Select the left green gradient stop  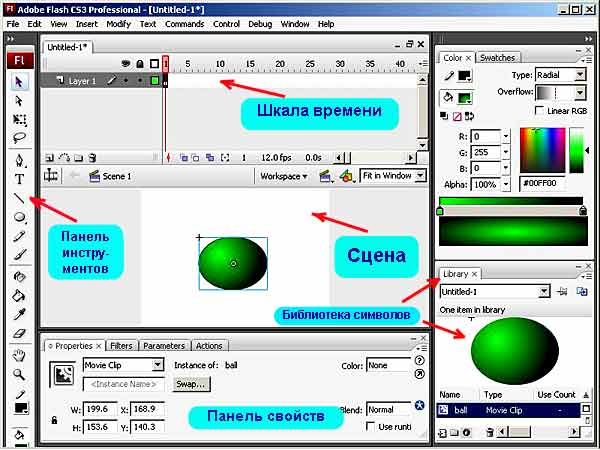440,211
